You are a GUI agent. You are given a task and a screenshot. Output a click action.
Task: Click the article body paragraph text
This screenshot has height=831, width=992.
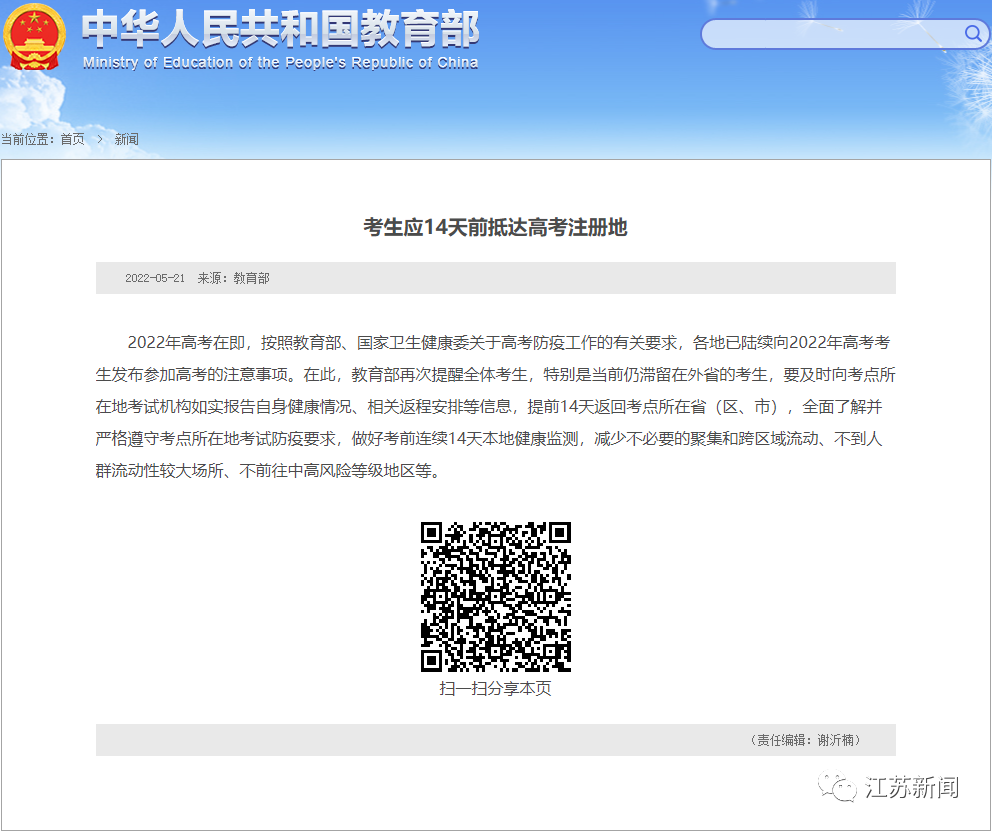[495, 407]
